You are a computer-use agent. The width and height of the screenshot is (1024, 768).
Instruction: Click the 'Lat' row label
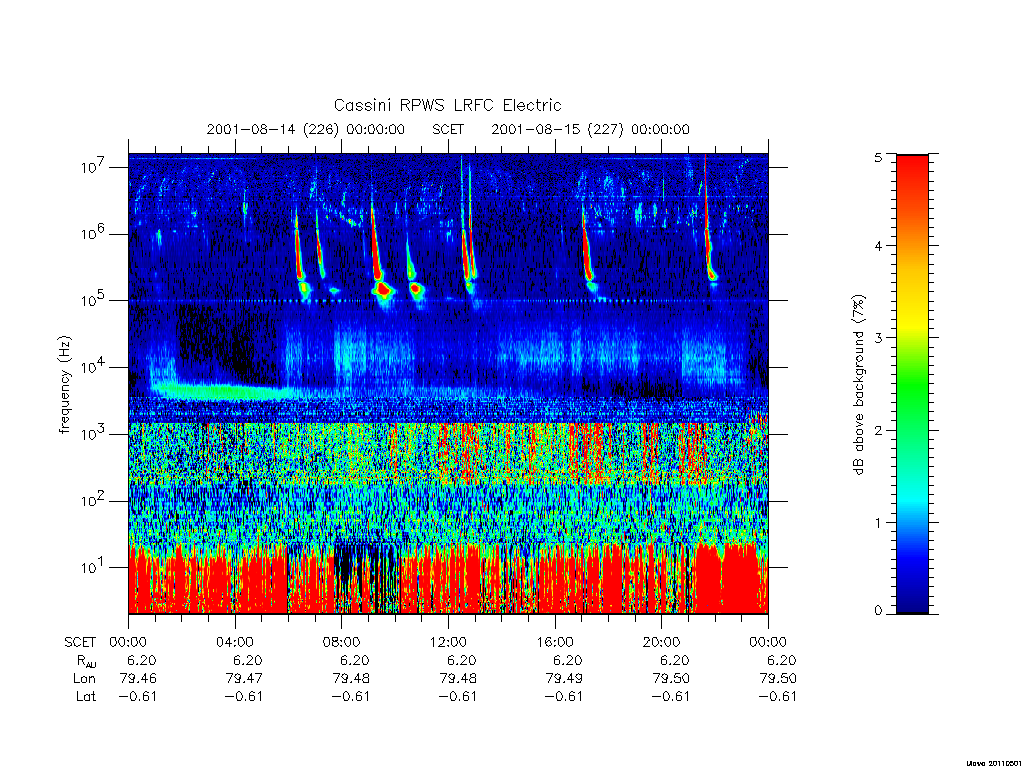[x=86, y=696]
